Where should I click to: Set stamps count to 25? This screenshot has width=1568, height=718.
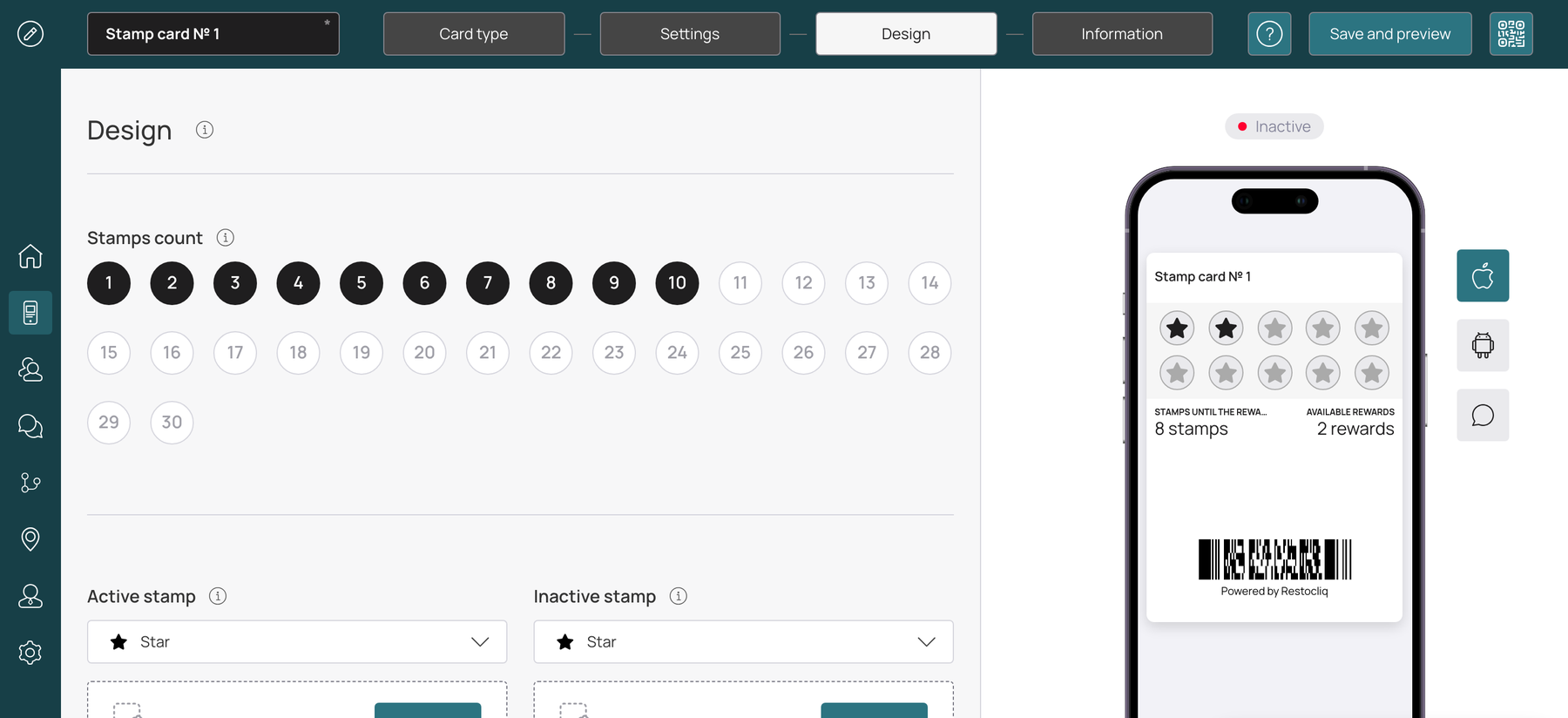point(740,353)
